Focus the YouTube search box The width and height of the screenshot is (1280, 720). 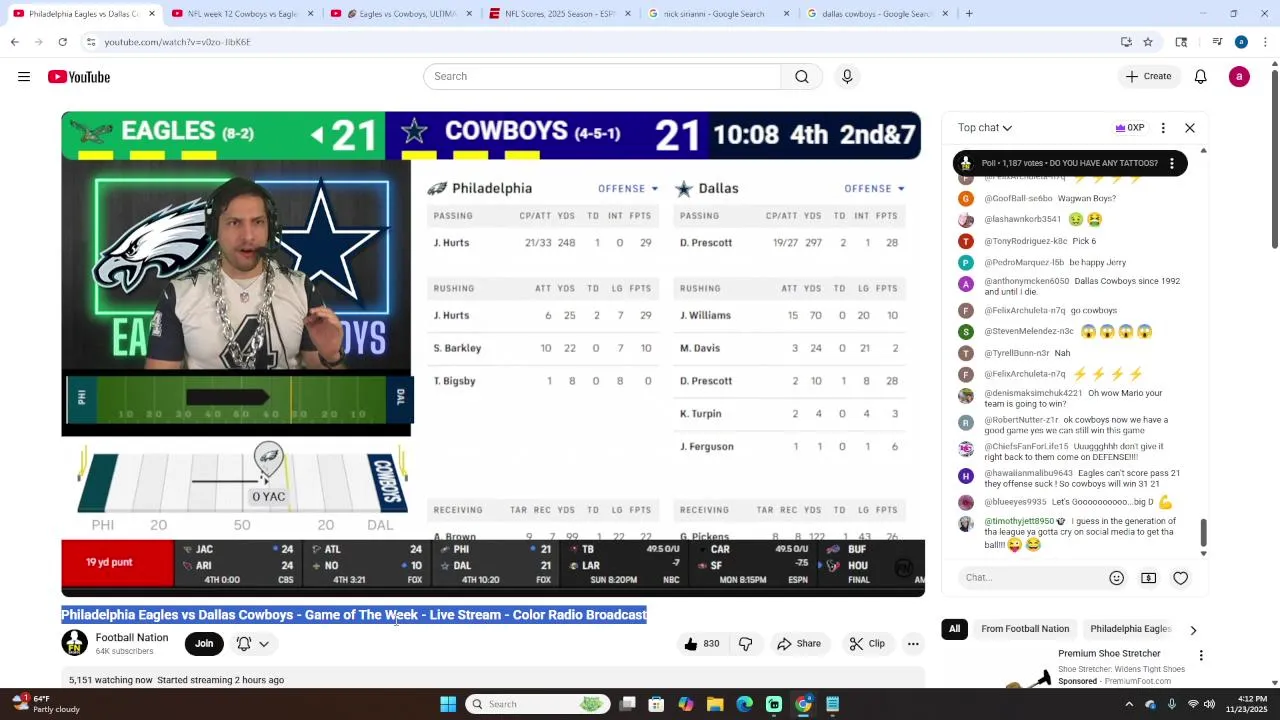tap(602, 77)
